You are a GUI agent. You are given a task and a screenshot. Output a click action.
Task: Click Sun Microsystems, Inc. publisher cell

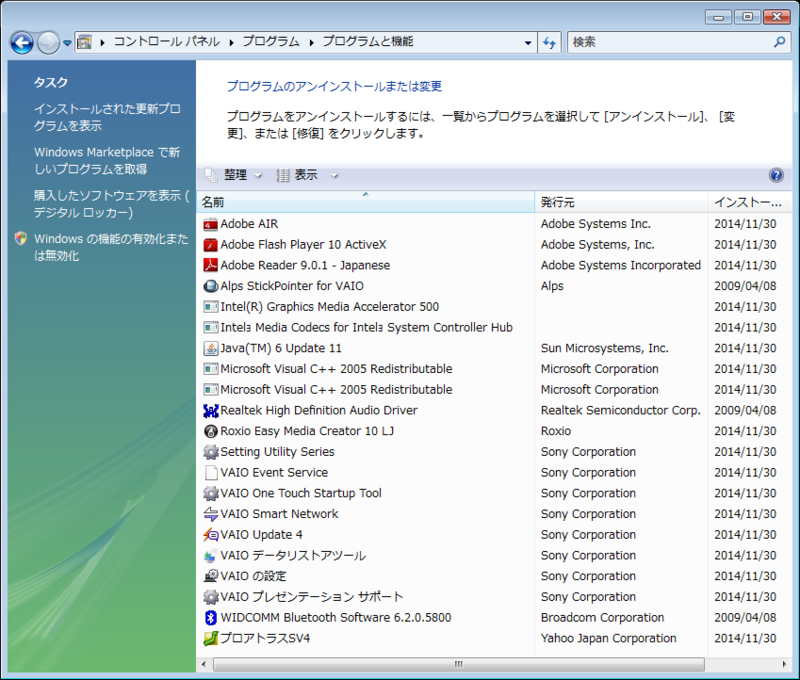pyautogui.click(x=605, y=348)
